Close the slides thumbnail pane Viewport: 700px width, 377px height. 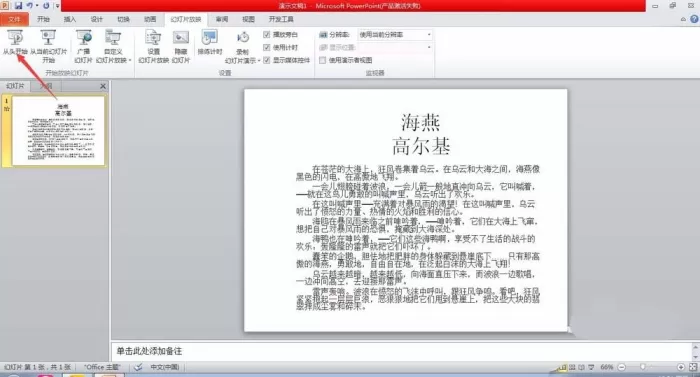pos(103,86)
